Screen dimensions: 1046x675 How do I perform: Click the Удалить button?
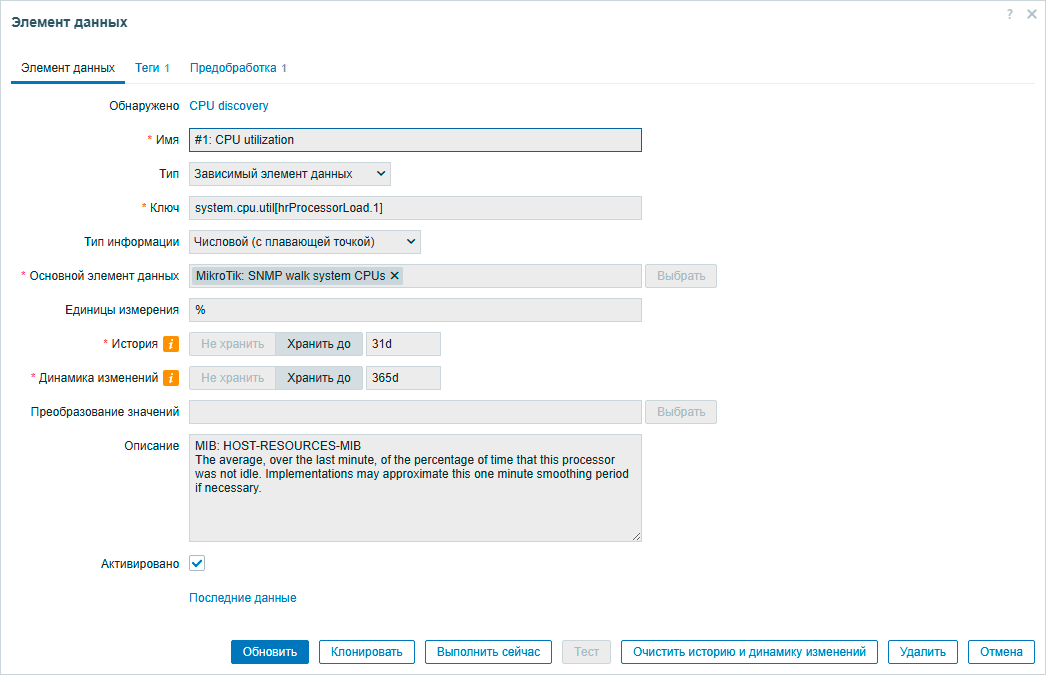(x=922, y=652)
